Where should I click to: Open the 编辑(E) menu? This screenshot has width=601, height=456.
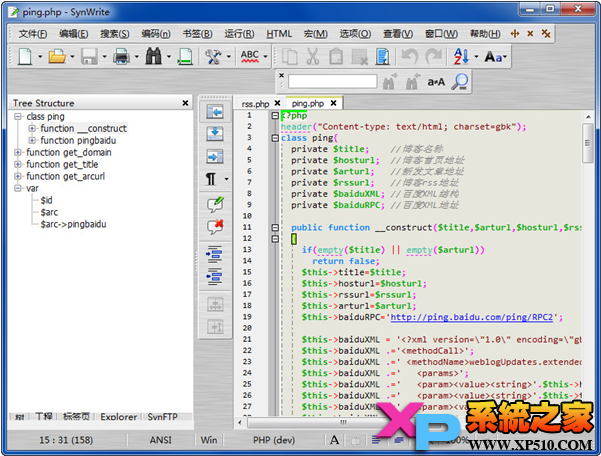click(74, 34)
